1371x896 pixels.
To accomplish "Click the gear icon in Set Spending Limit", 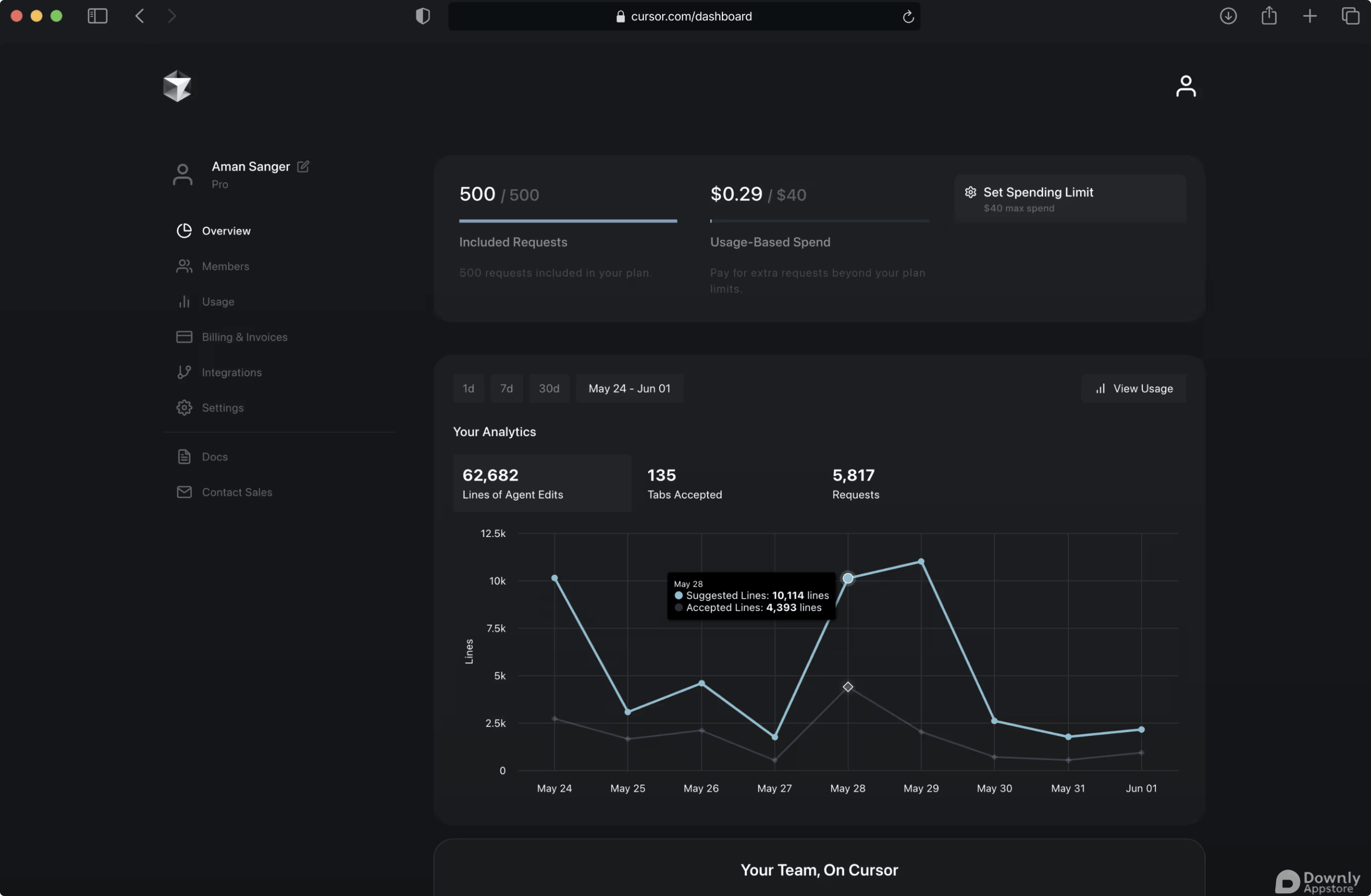I will pos(971,192).
